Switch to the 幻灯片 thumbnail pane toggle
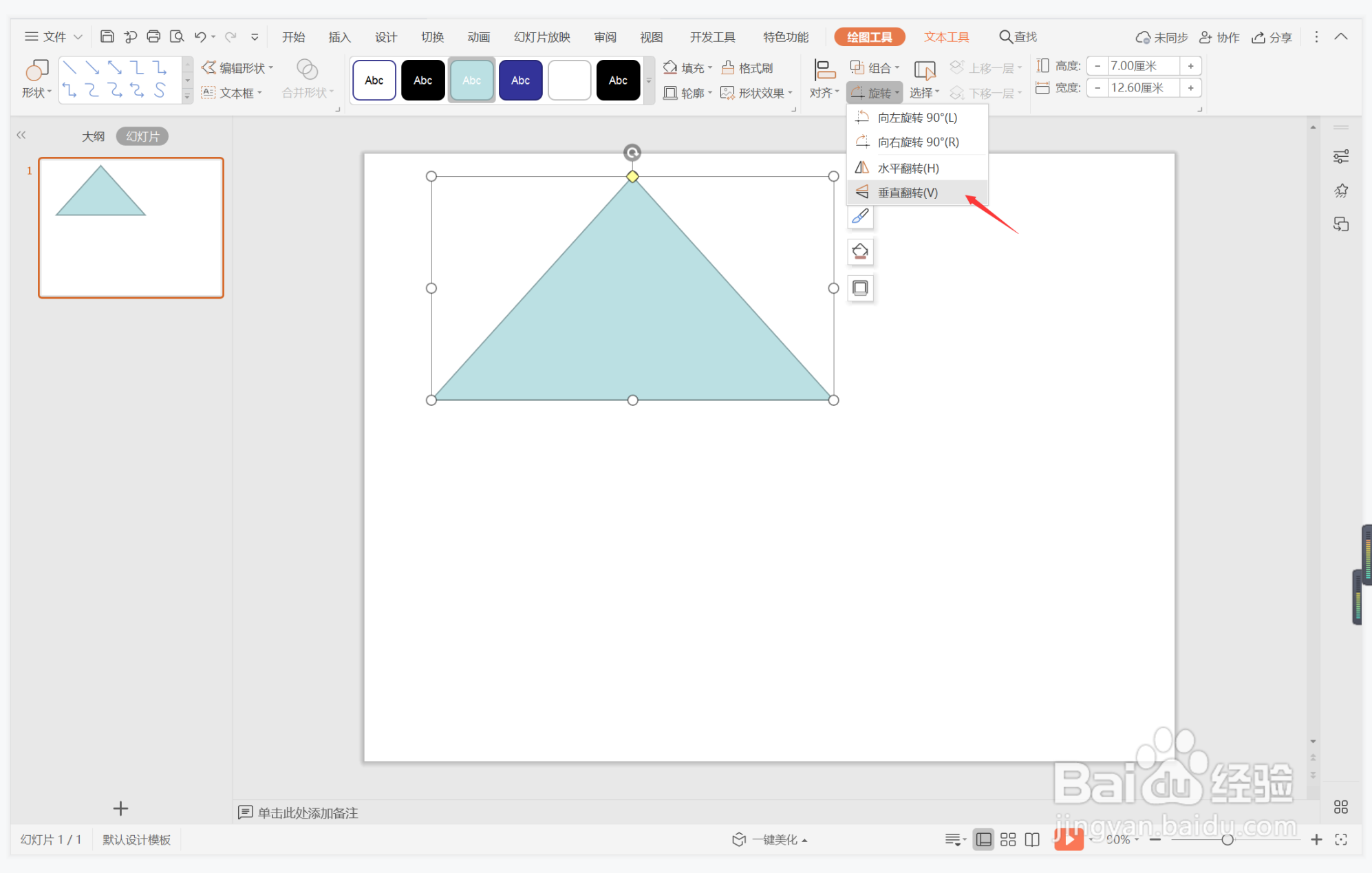The width and height of the screenshot is (1372, 873). (142, 136)
